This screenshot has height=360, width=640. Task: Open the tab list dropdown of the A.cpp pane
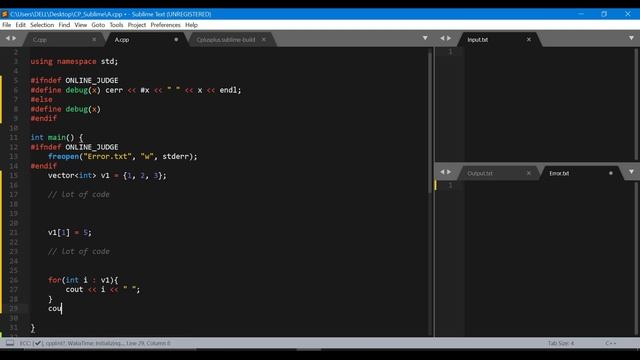(x=425, y=38)
